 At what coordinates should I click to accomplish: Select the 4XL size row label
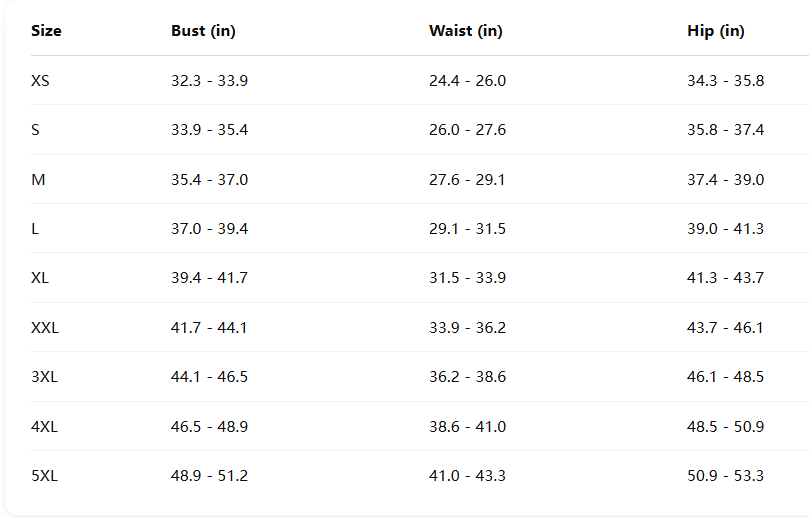pos(44,427)
